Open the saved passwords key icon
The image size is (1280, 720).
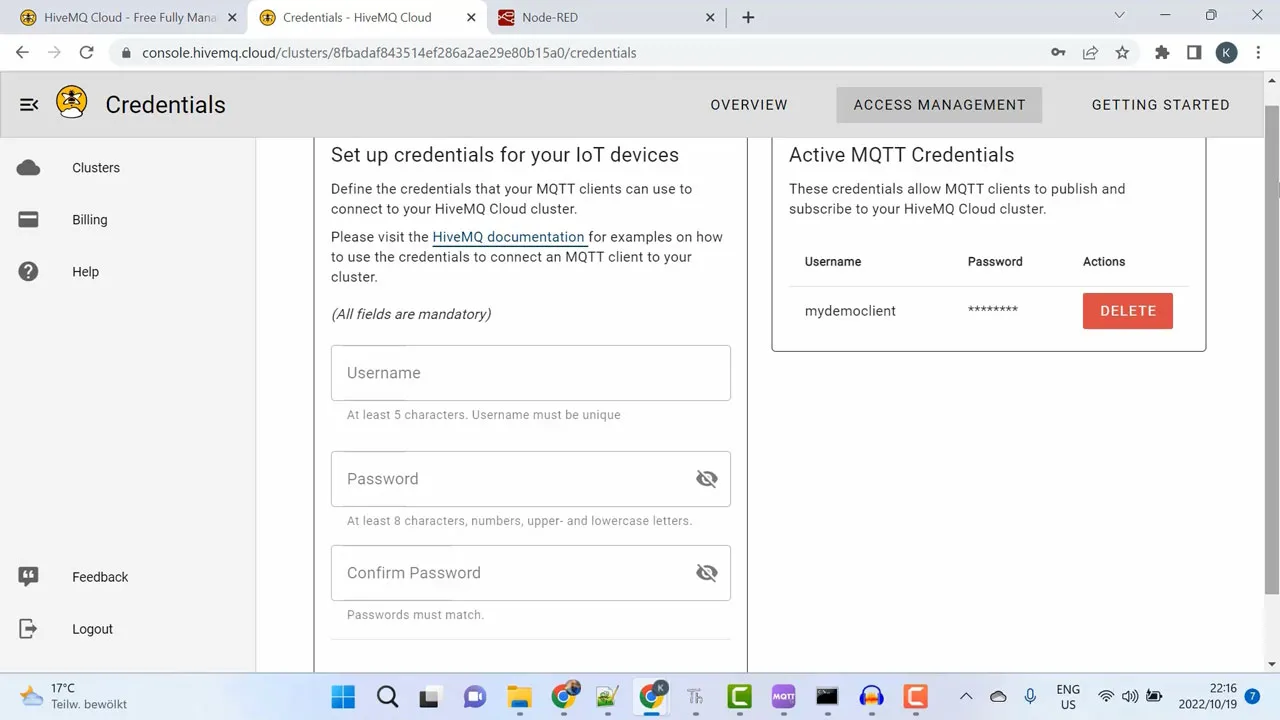[1058, 53]
